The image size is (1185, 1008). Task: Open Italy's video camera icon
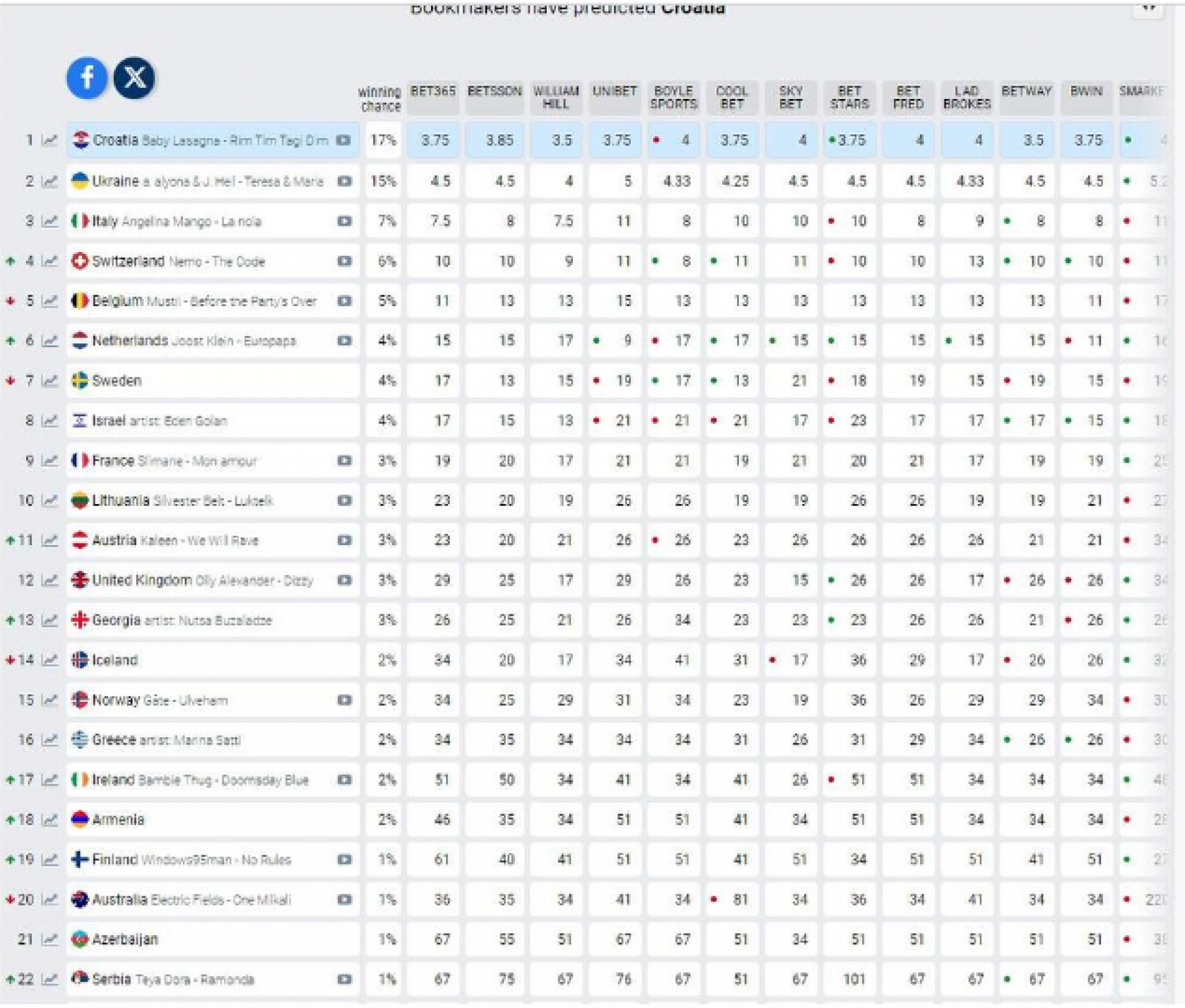344,221
